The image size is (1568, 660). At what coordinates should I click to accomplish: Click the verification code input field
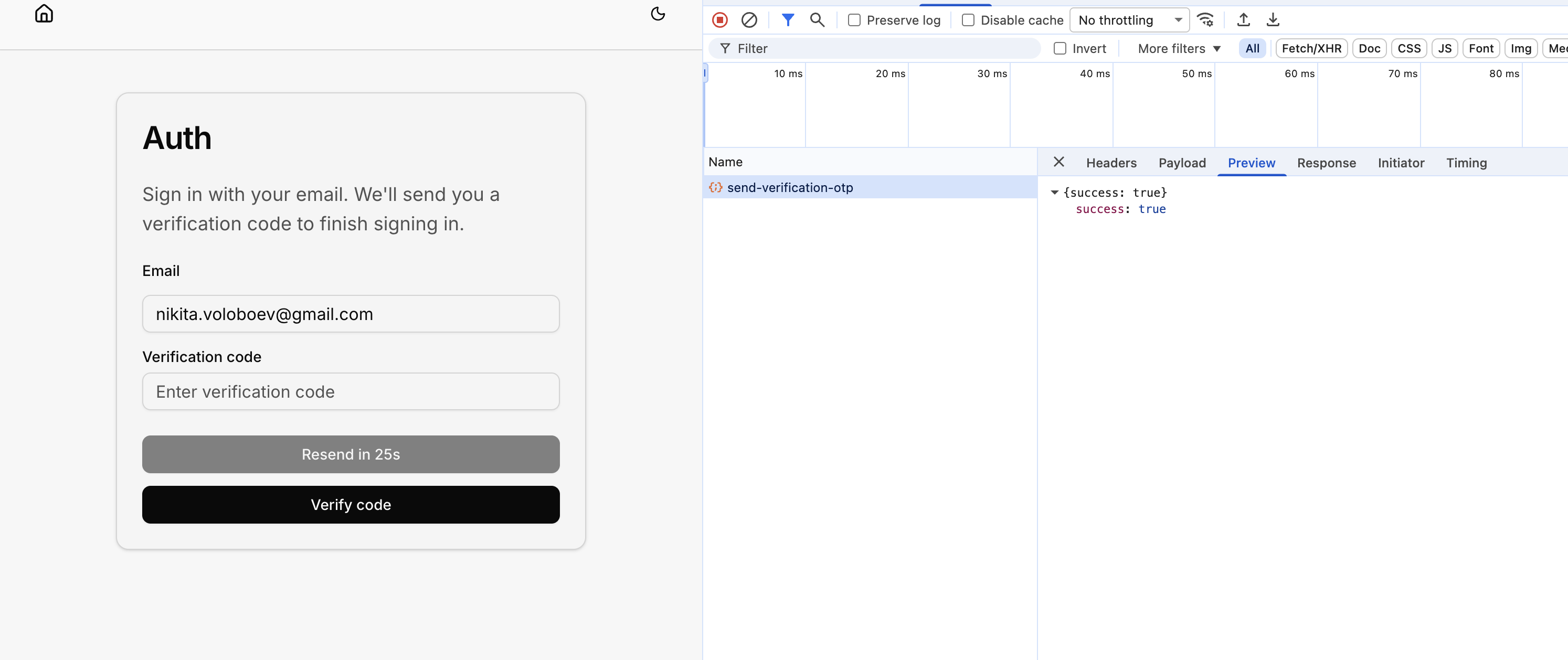point(351,392)
